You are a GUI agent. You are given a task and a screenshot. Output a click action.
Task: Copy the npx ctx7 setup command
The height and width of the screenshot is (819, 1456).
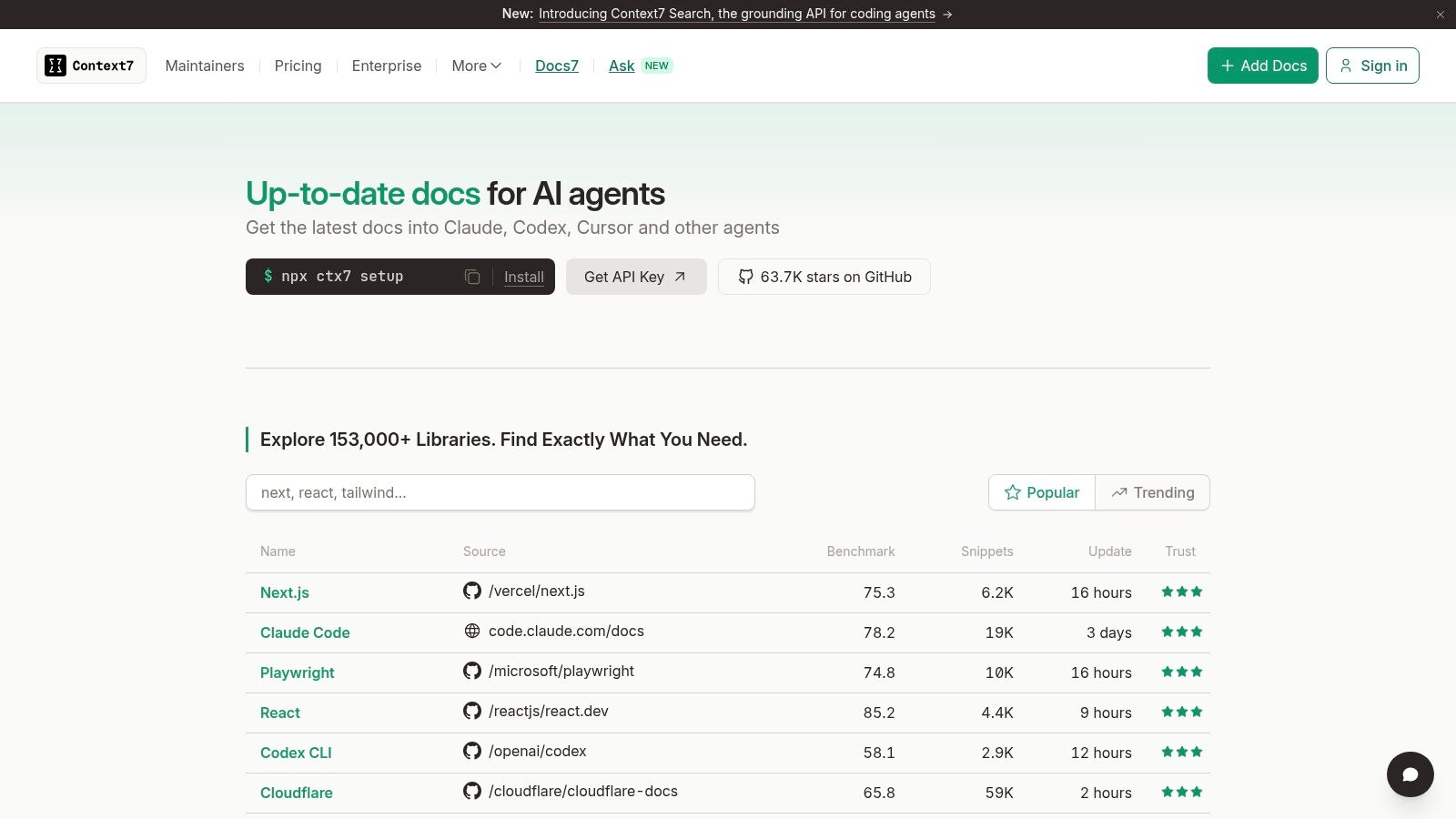tap(472, 277)
